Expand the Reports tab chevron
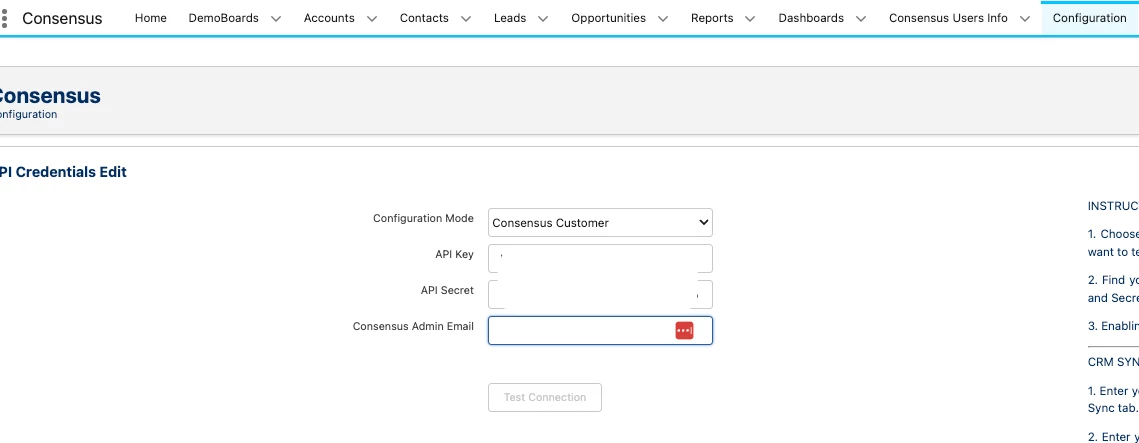 coord(751,18)
